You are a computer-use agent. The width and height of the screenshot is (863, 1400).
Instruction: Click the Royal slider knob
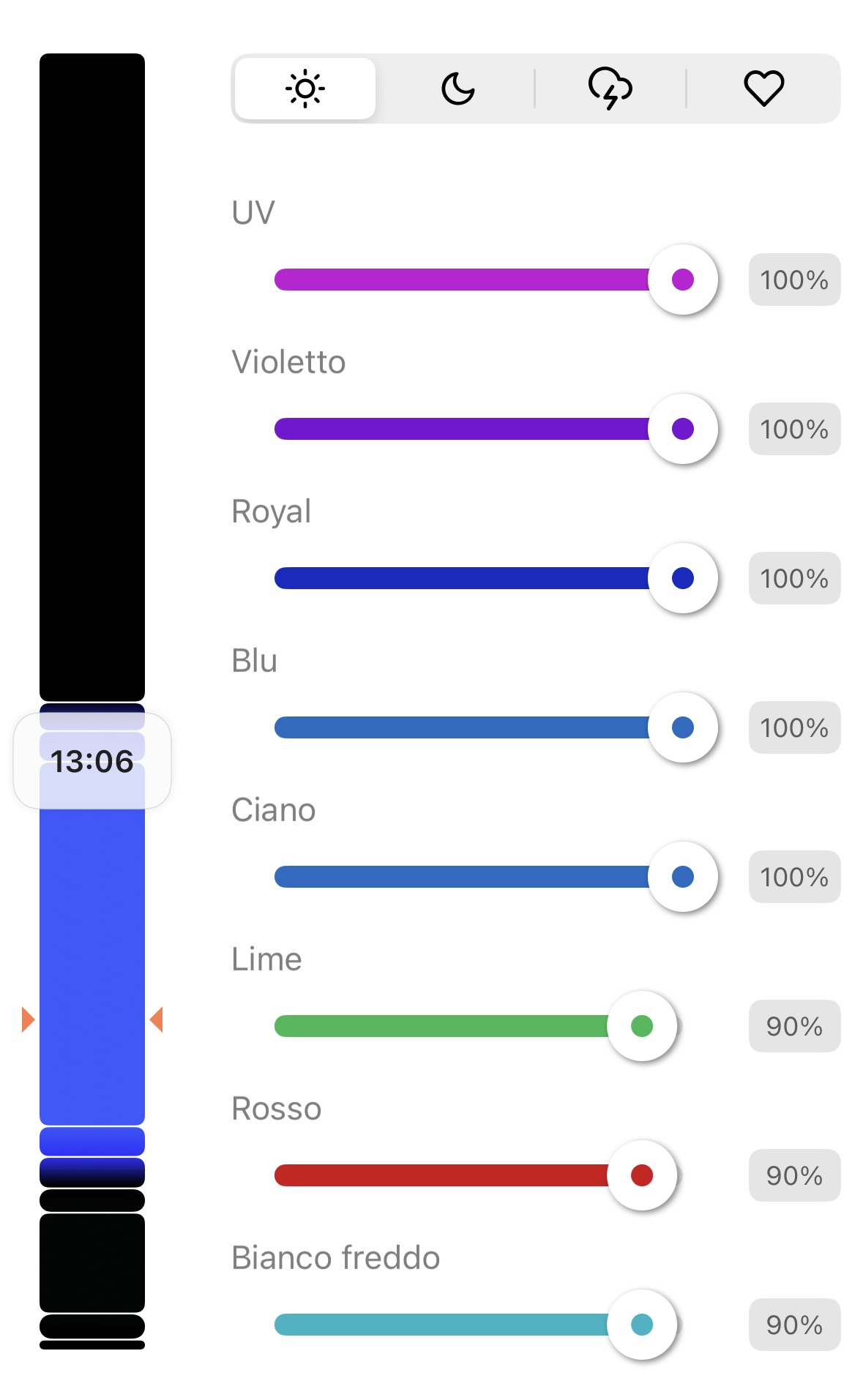point(683,578)
